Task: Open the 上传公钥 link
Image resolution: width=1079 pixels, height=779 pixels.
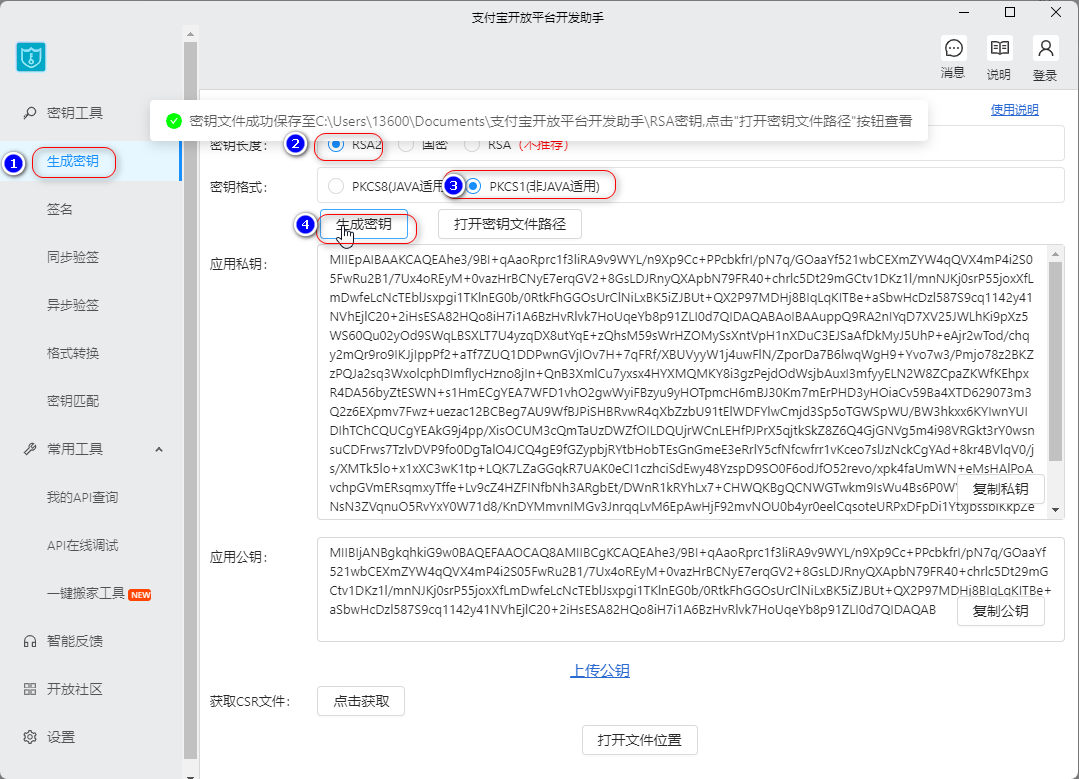Action: coord(600,670)
